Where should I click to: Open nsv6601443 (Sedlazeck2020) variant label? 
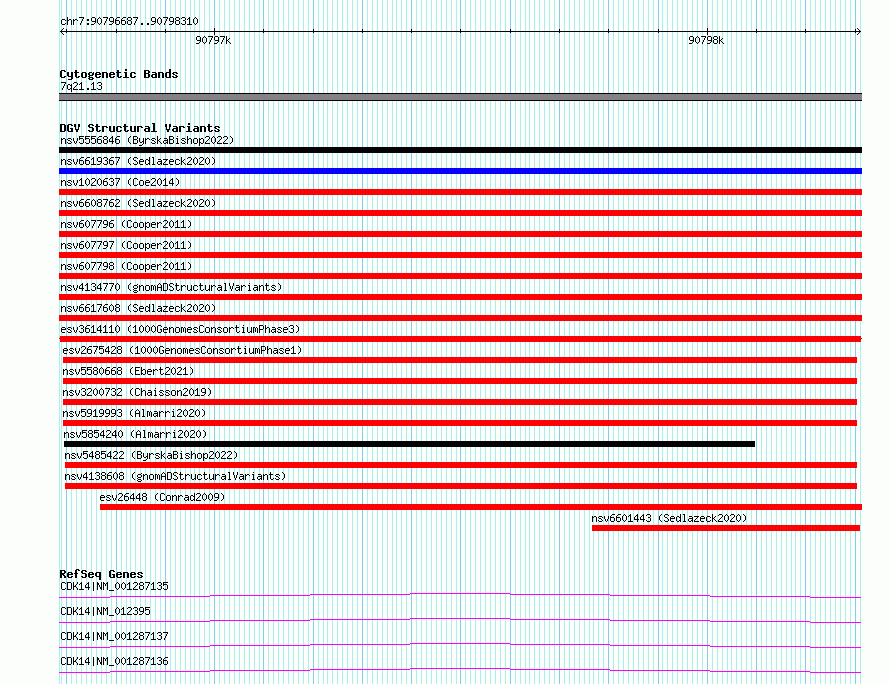669,518
